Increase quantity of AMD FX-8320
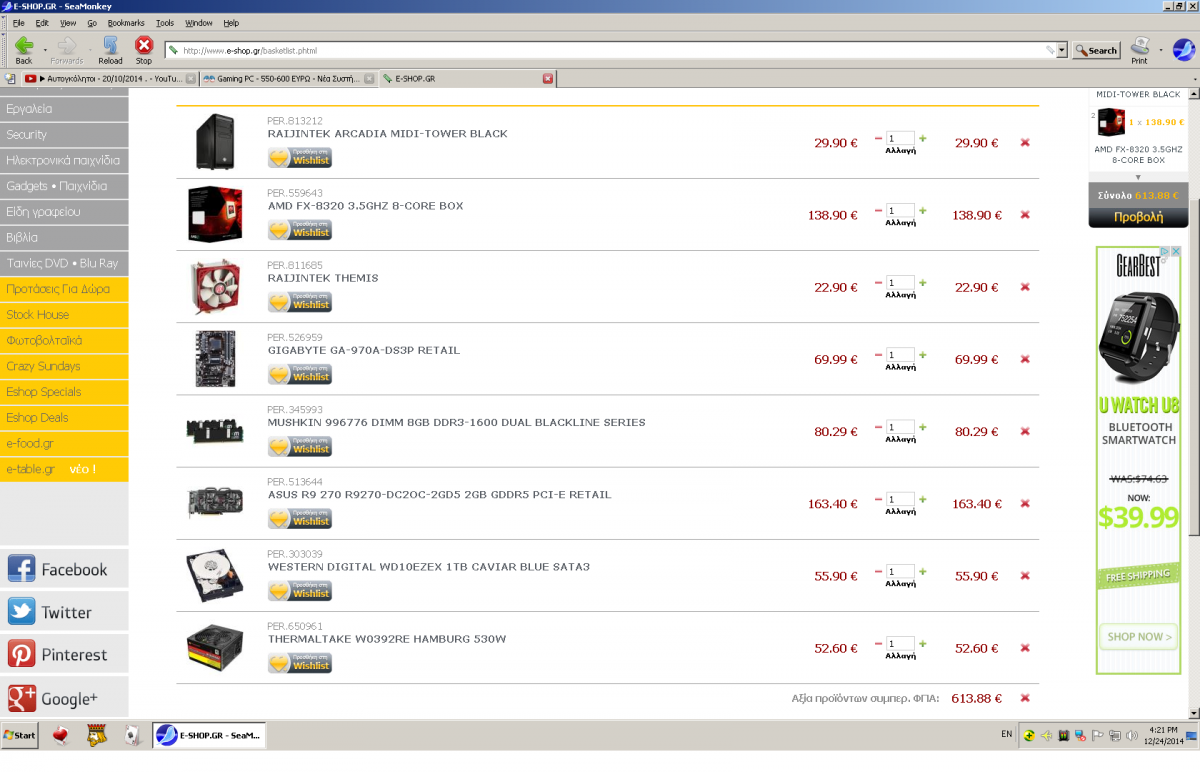 point(922,211)
